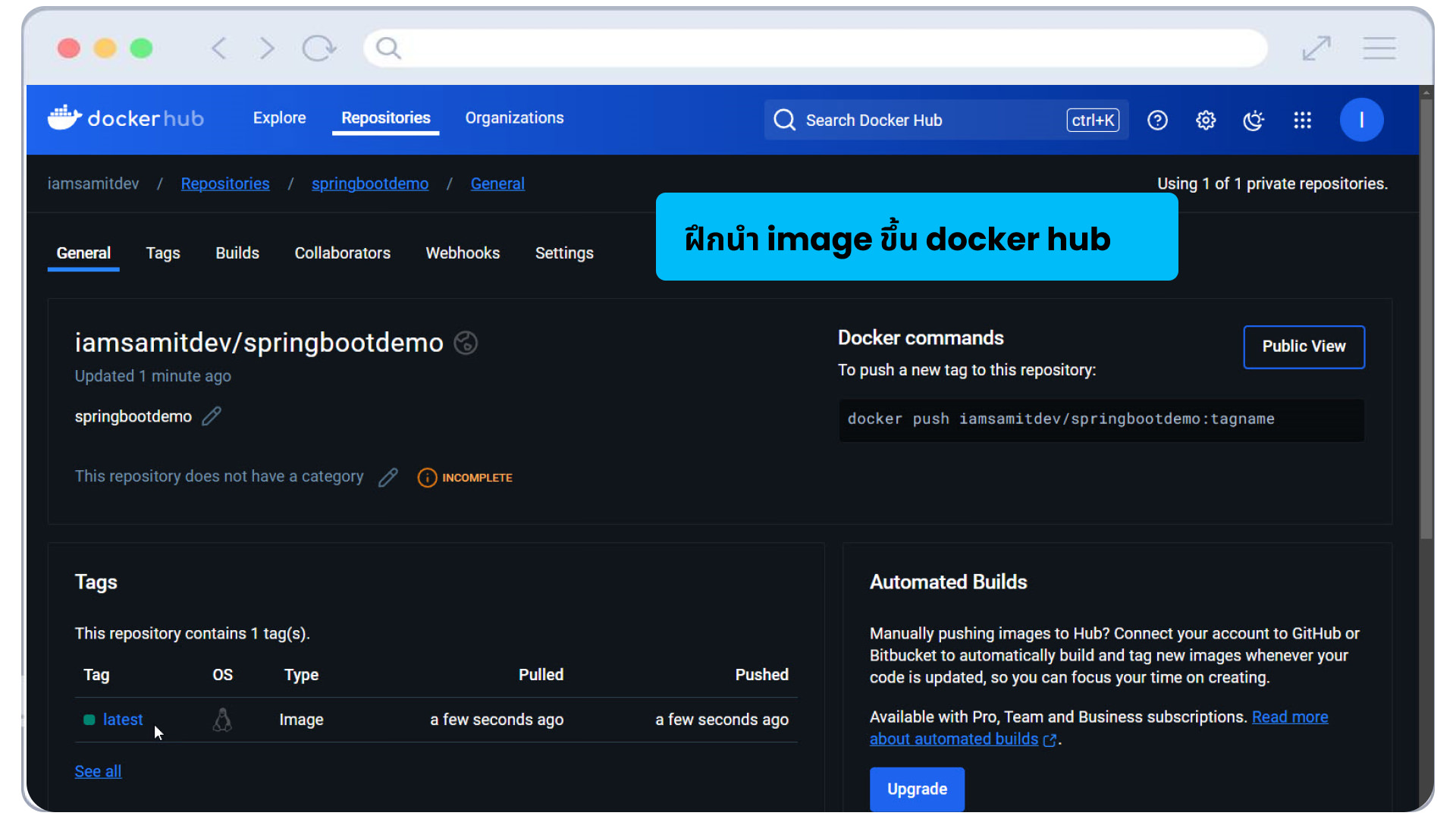Click the INCOMPLETE status label

pyautogui.click(x=477, y=478)
